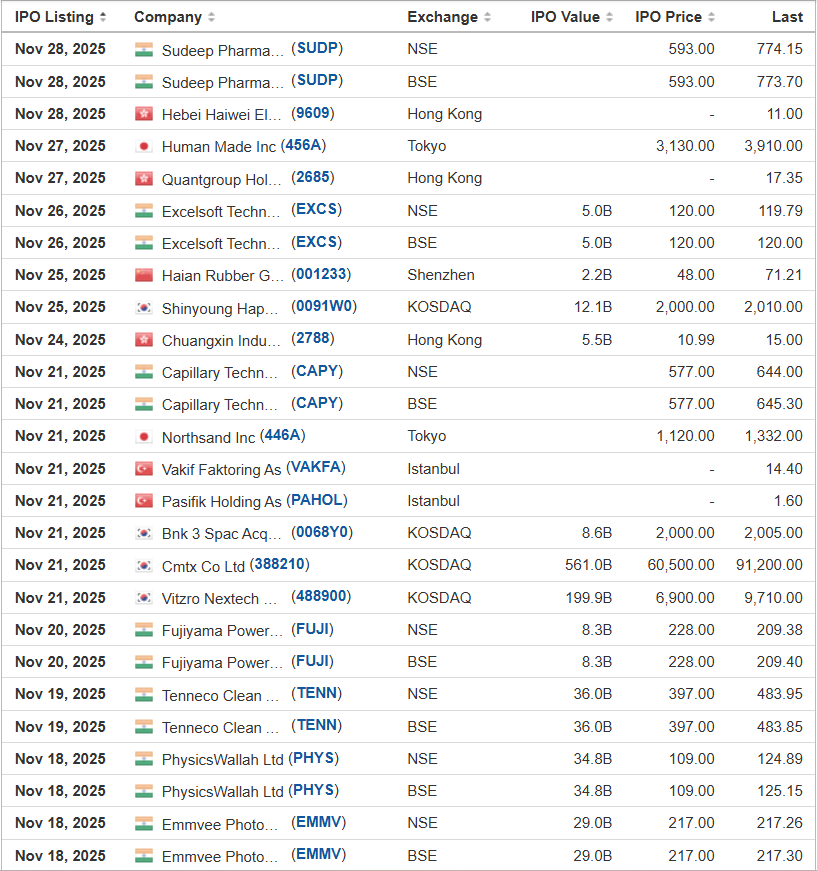Click the 60,500.00 IPO price cell
The image size is (817, 871).
click(x=681, y=565)
